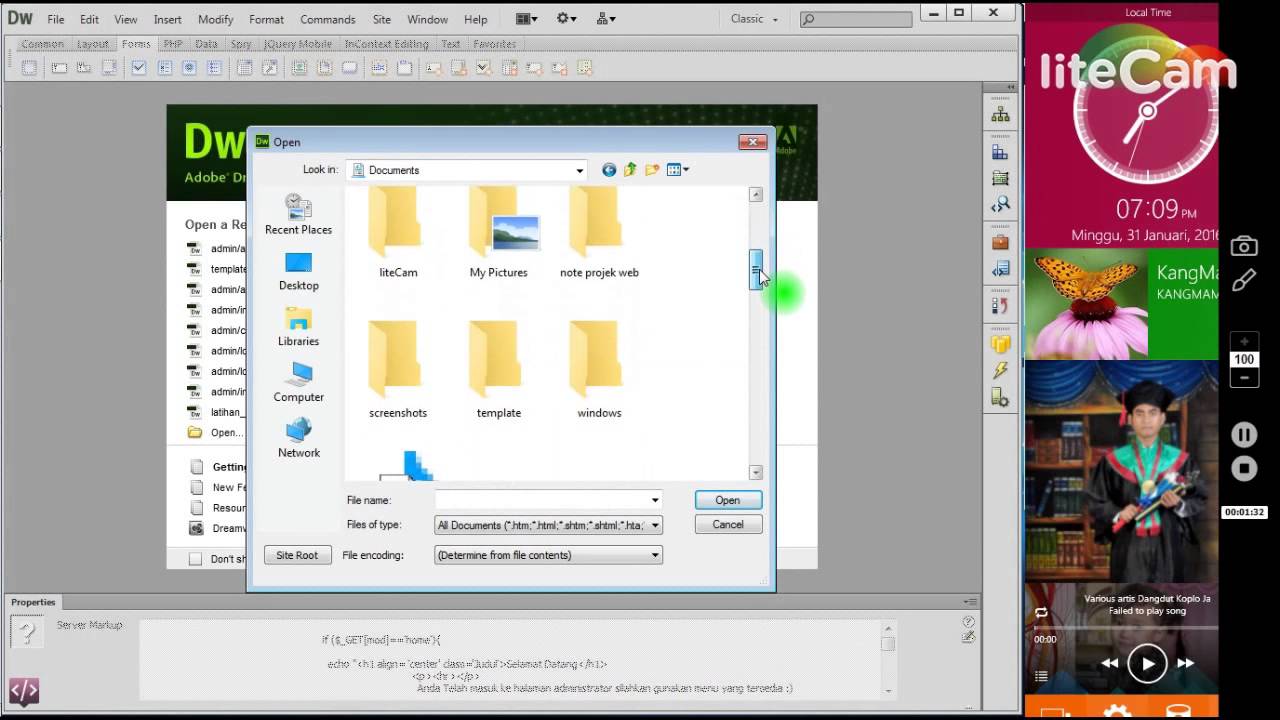Open the yellow Databases panel icon

point(1000,345)
